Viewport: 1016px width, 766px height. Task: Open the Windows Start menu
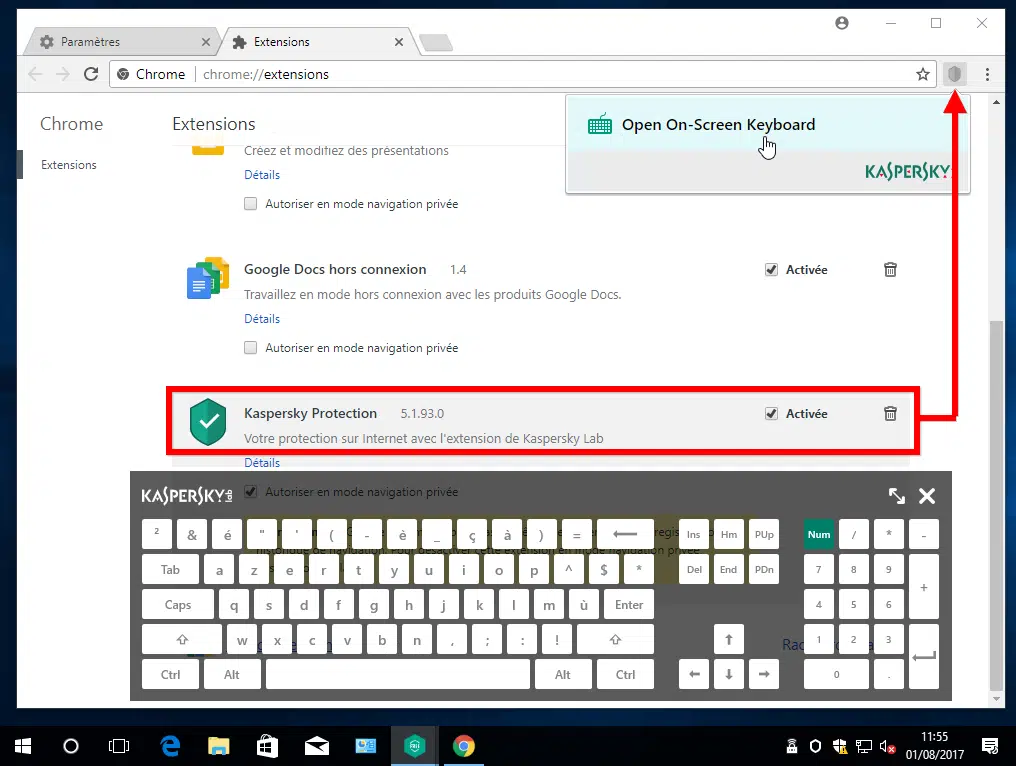[x=23, y=747]
